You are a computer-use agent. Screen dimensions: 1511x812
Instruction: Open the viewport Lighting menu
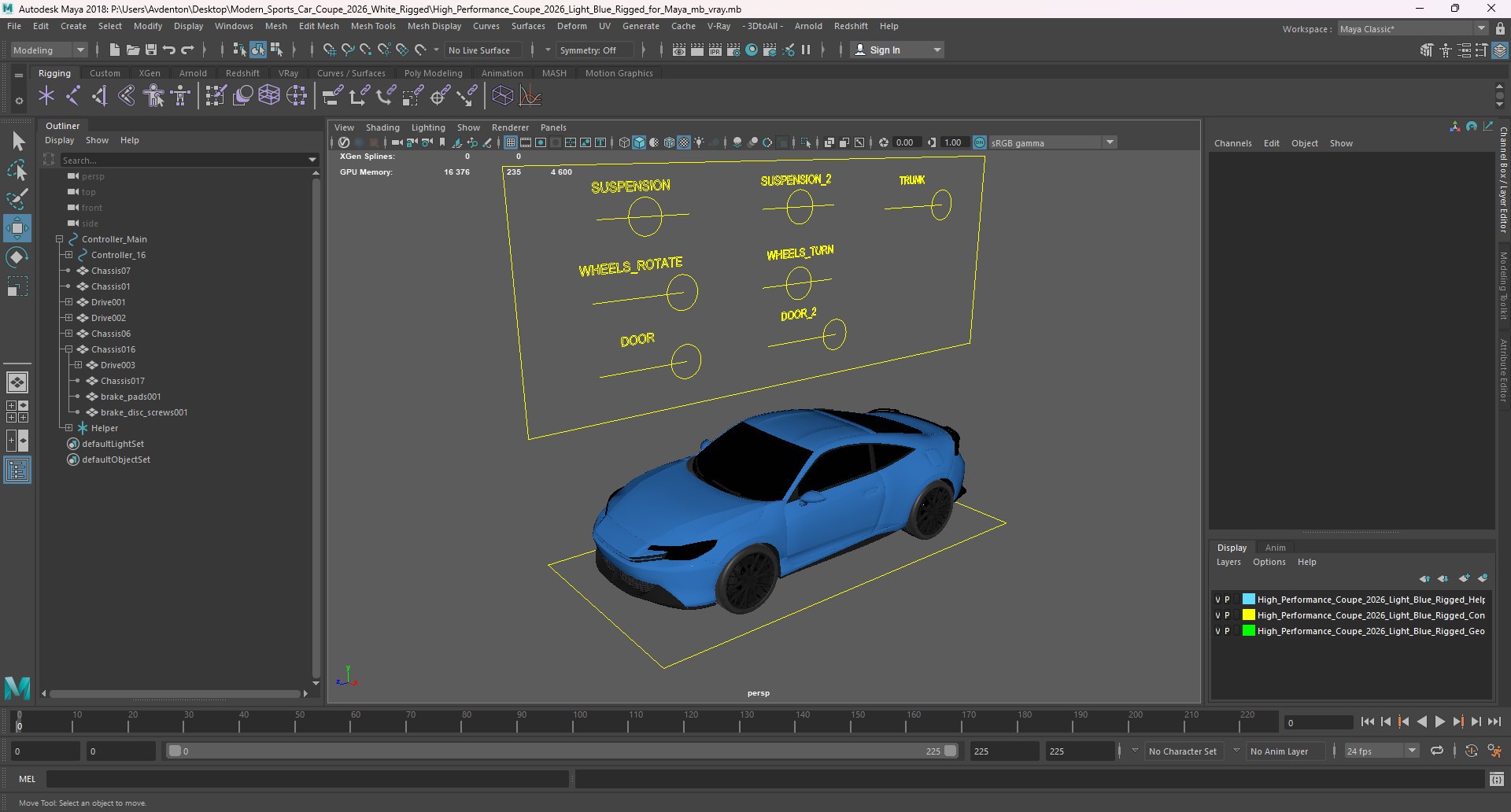(428, 127)
